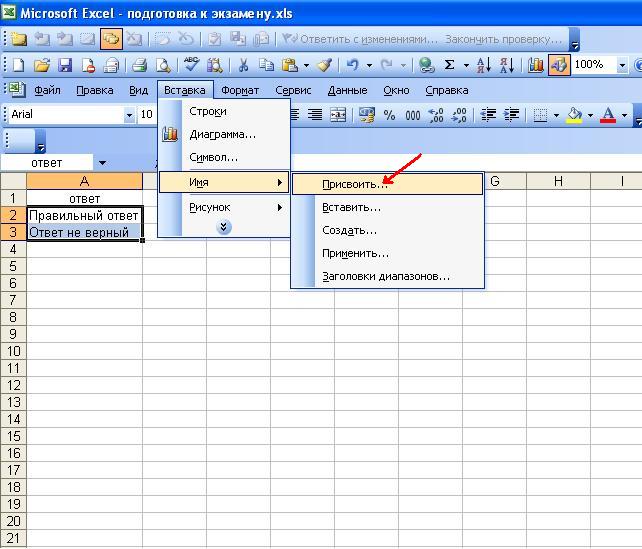Toggle the percent style button
The image size is (642, 549).
coord(388,115)
